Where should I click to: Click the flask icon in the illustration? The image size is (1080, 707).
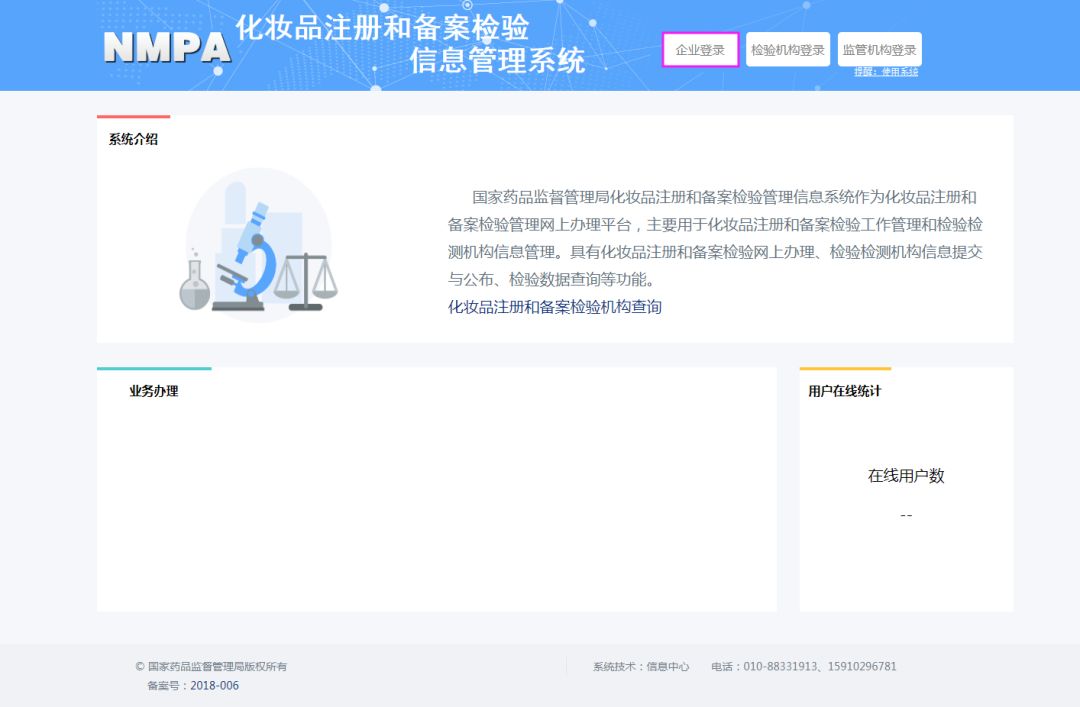pos(192,286)
